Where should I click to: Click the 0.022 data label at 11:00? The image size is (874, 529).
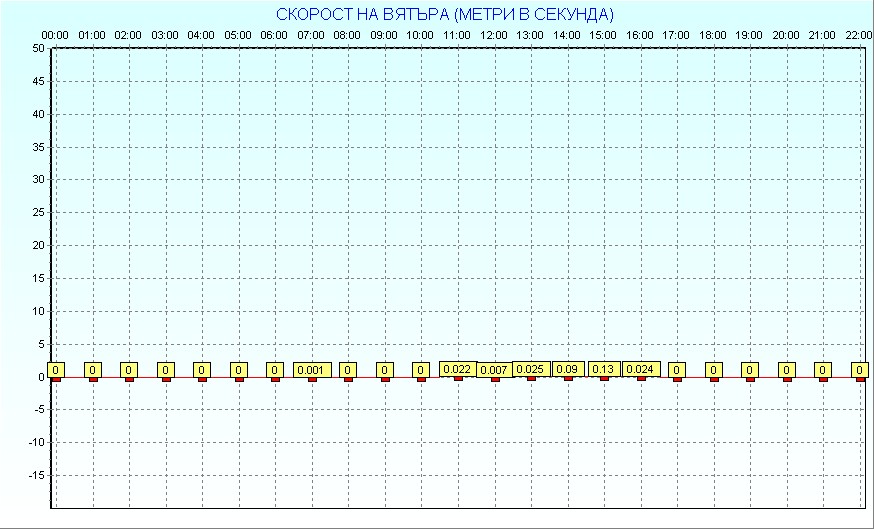coord(457,369)
